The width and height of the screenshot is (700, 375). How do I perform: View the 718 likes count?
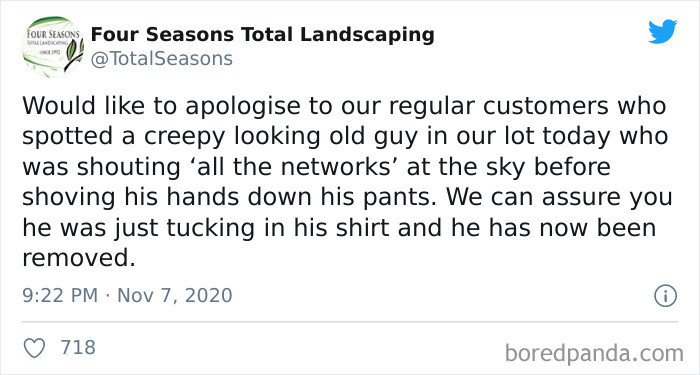coord(78,347)
